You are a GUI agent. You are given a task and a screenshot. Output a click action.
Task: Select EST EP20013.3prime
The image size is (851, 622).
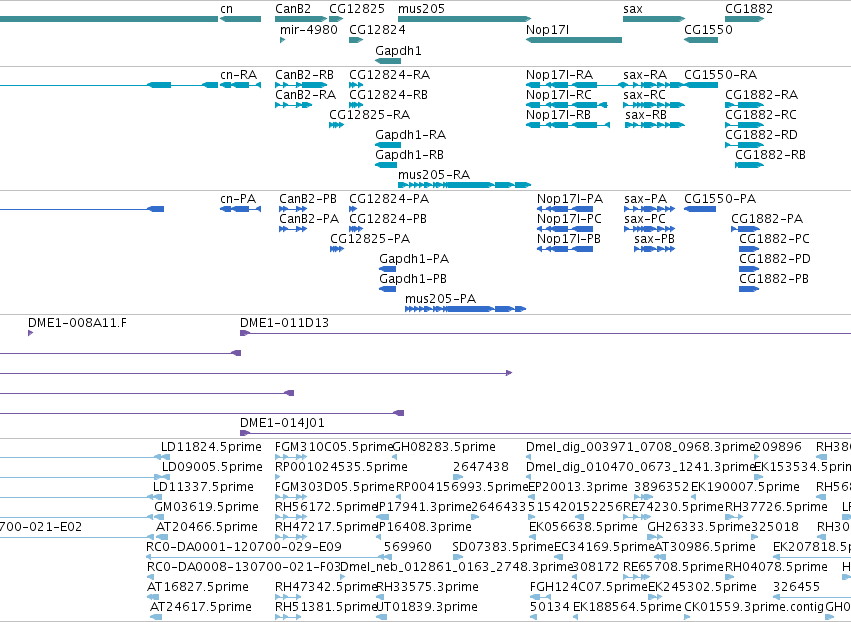point(578,487)
